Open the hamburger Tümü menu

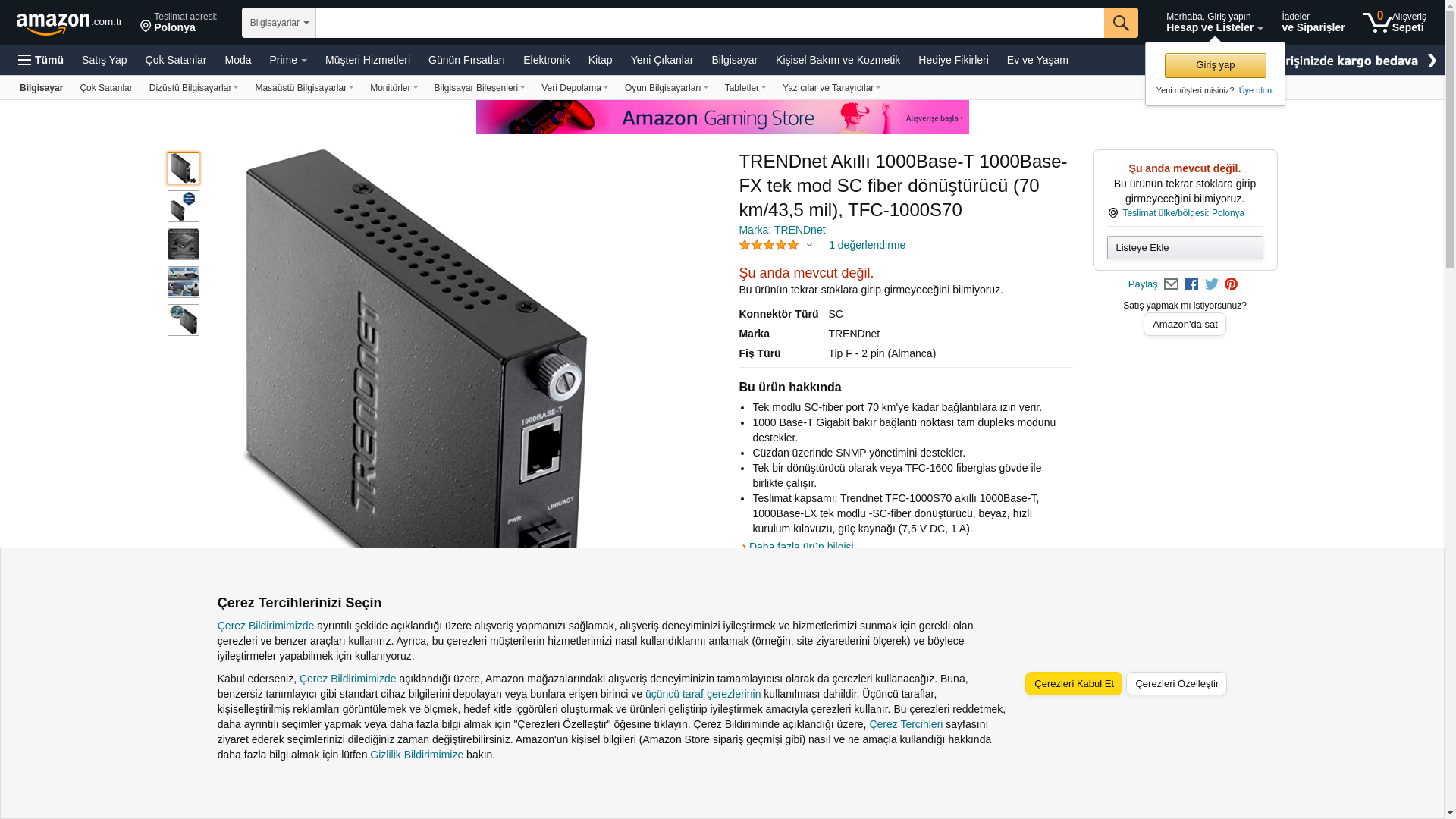41,60
